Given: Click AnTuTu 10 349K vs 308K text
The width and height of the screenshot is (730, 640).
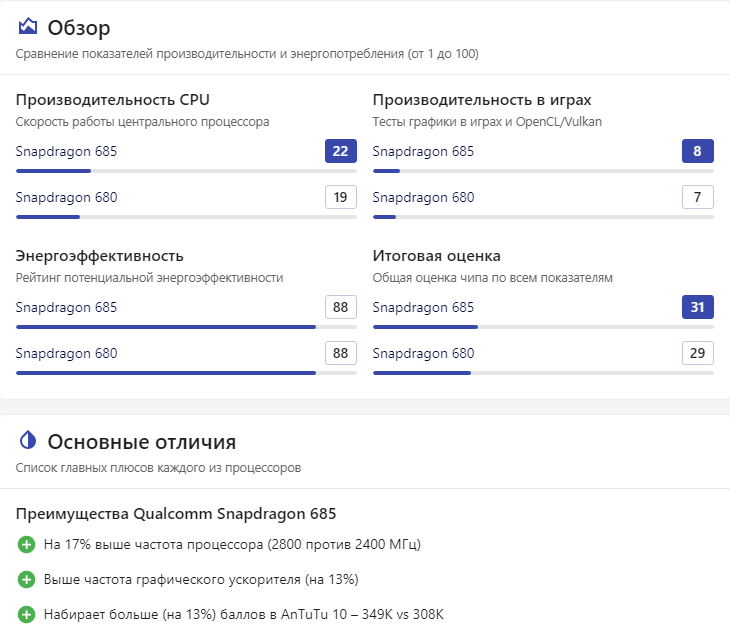Looking at the screenshot, I should coord(243,614).
